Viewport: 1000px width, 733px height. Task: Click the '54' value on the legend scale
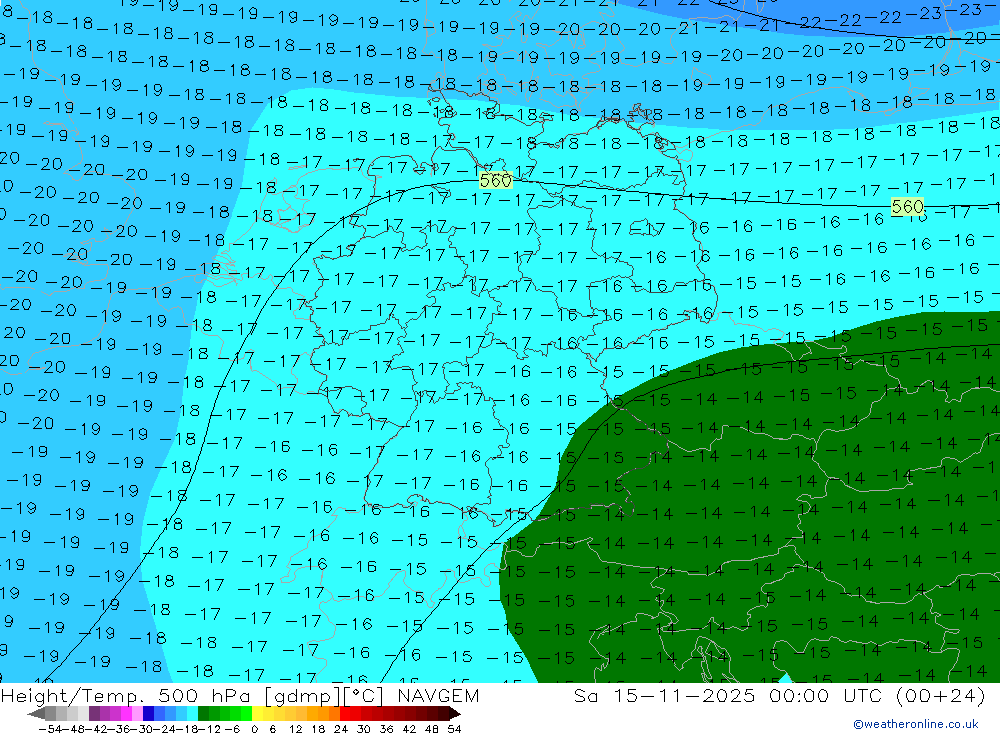click(x=454, y=729)
